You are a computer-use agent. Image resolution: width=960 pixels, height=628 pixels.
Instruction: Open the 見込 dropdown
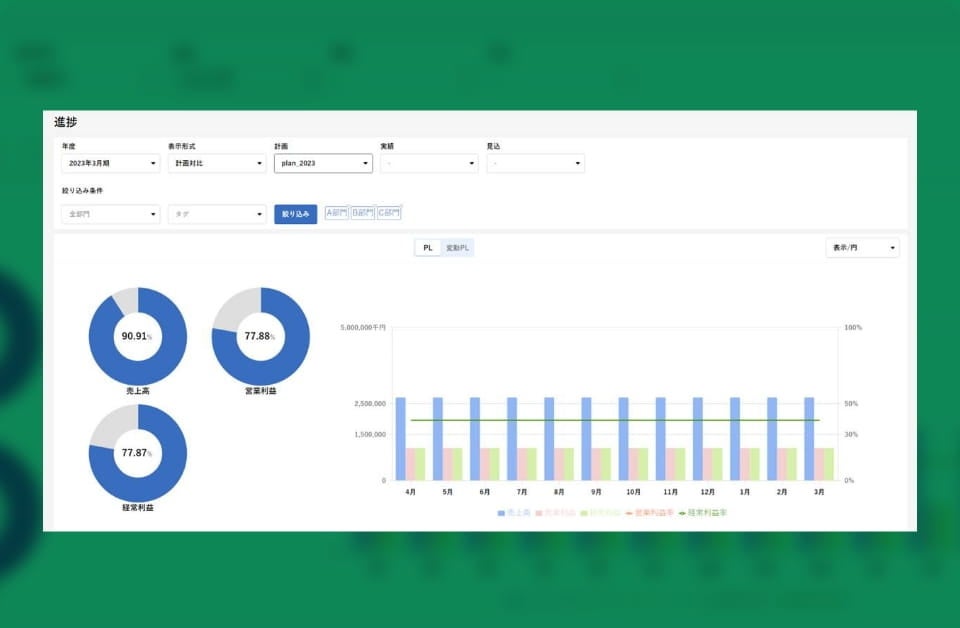(536, 163)
